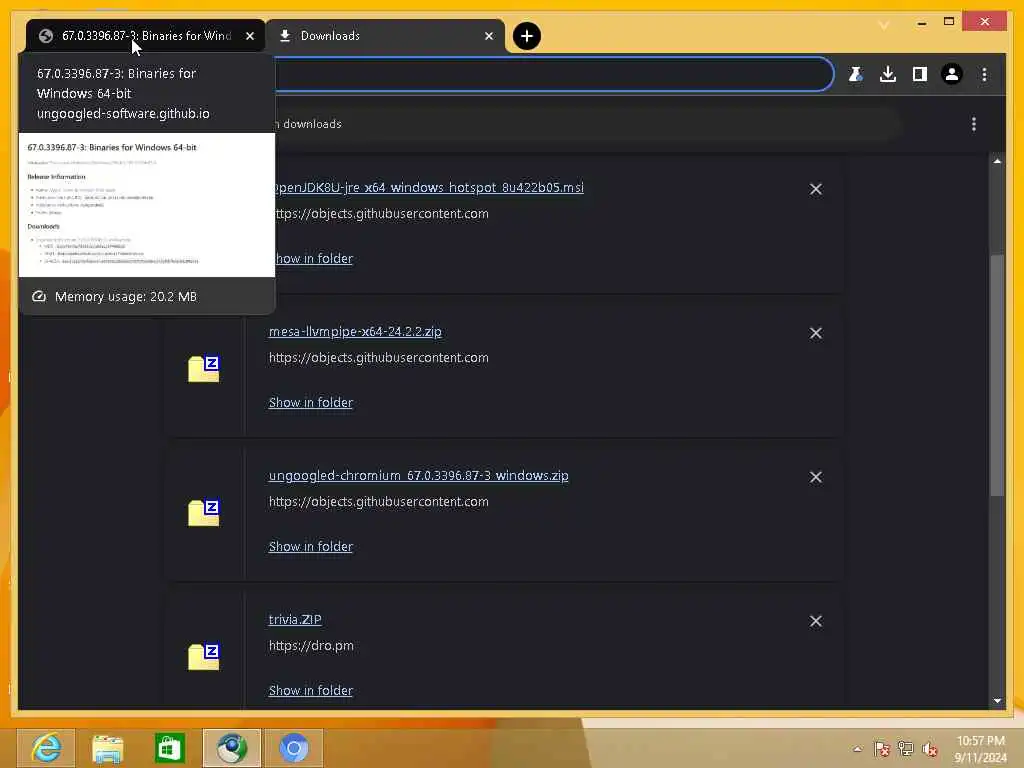Open ungoogled-chromium windows.zip file link

pos(419,475)
